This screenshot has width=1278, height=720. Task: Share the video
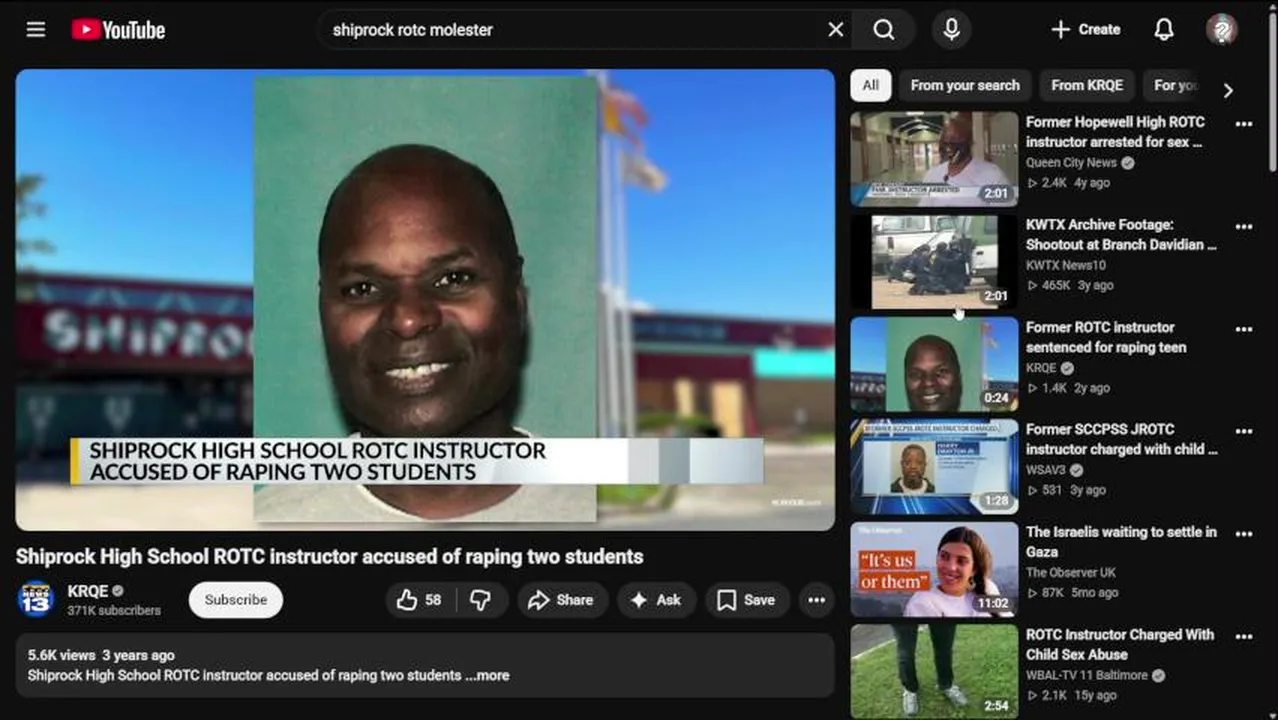561,600
